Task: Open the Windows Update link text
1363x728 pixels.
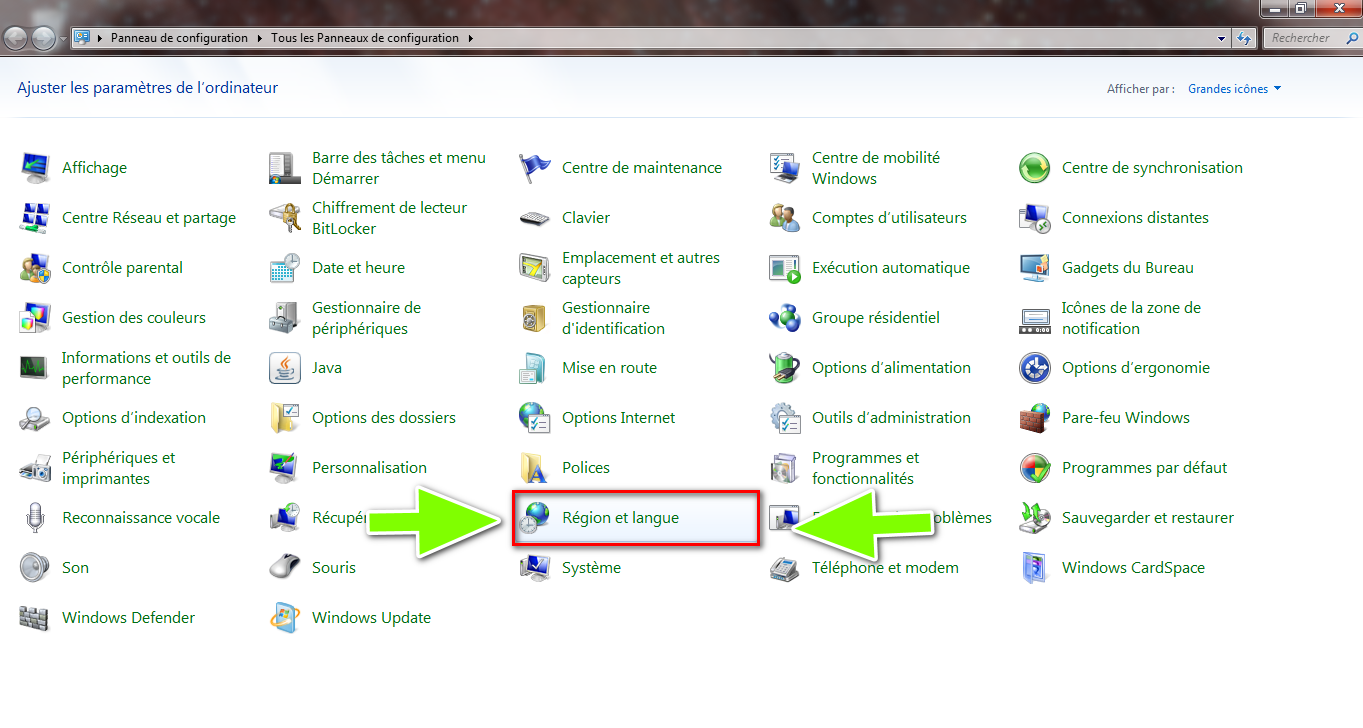Action: coord(371,618)
